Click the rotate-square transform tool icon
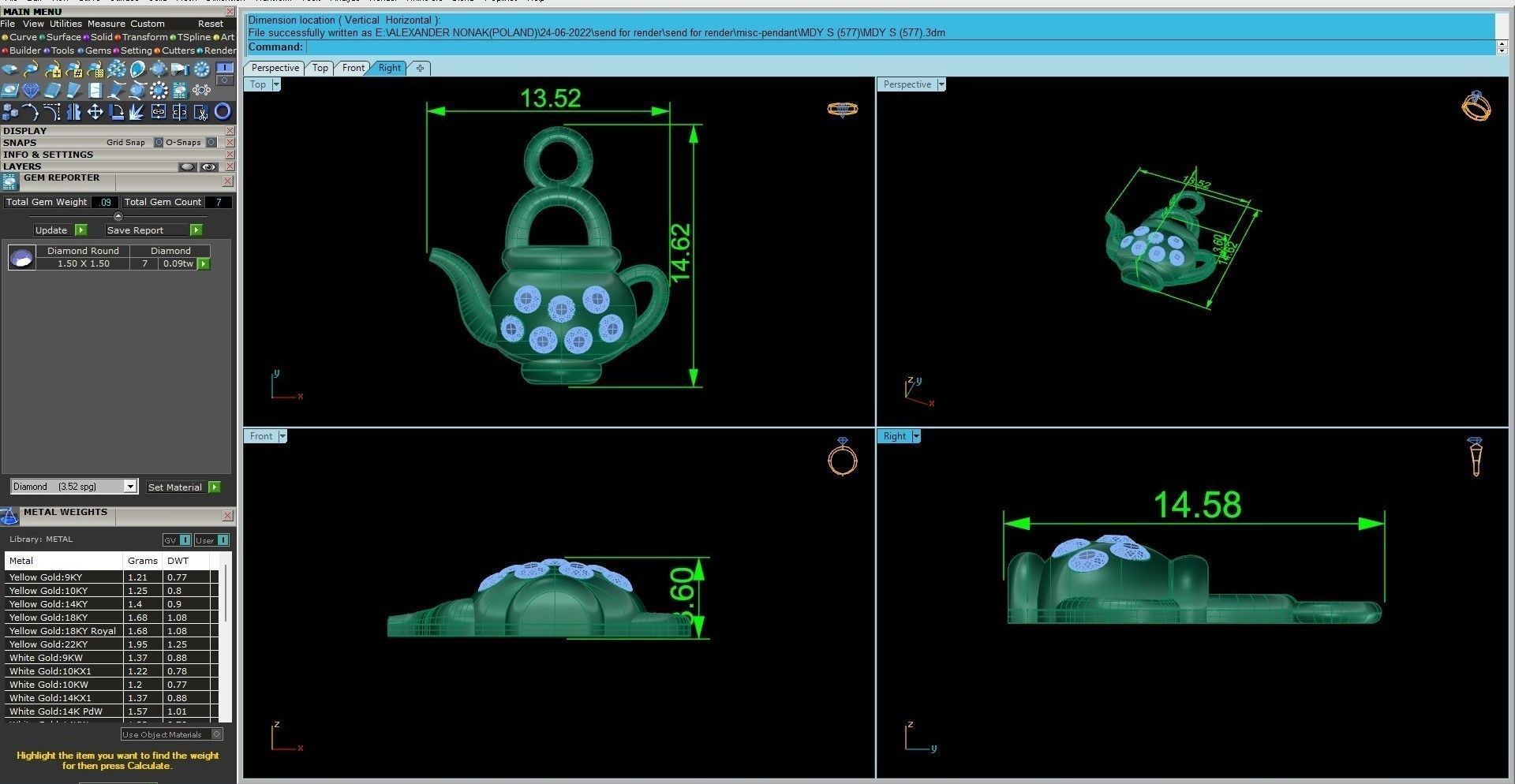The image size is (1515, 784). tap(116, 112)
